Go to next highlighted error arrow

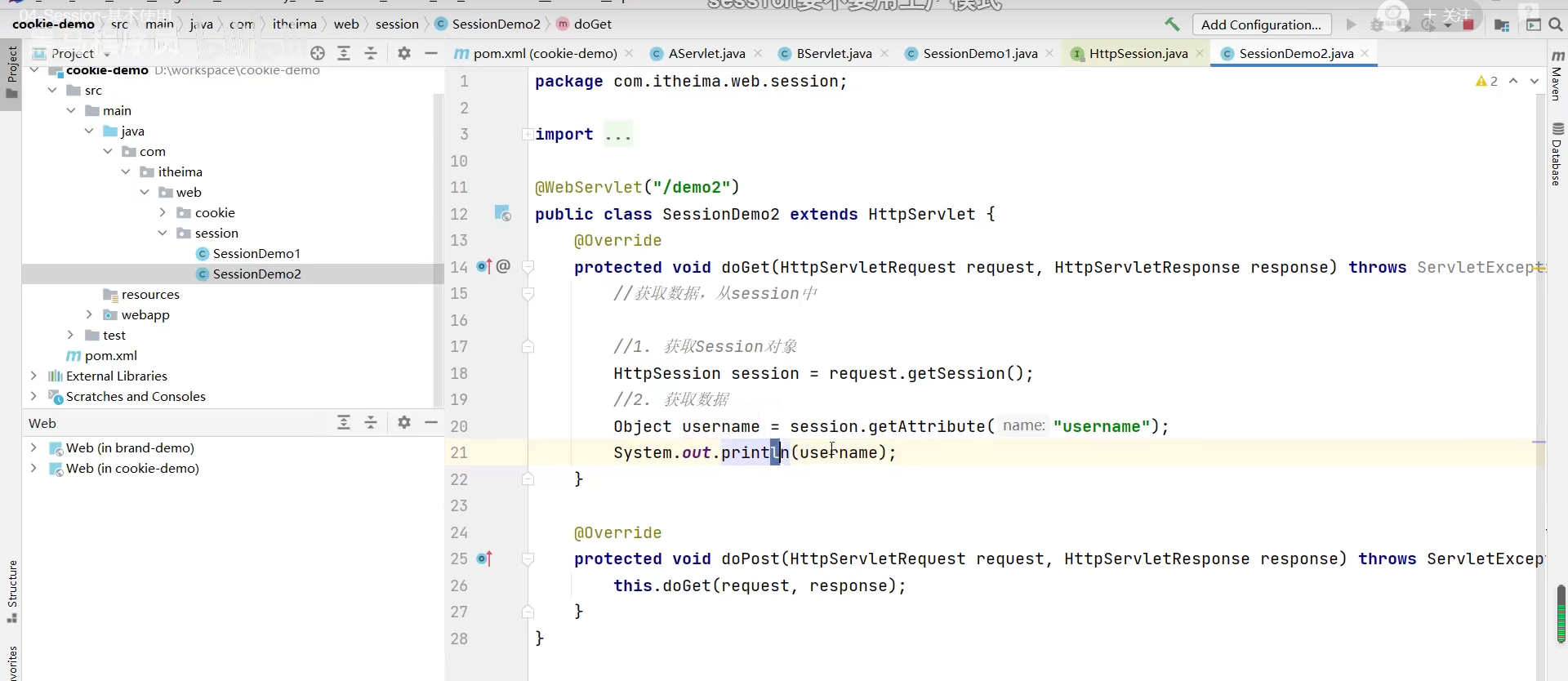[x=1534, y=81]
